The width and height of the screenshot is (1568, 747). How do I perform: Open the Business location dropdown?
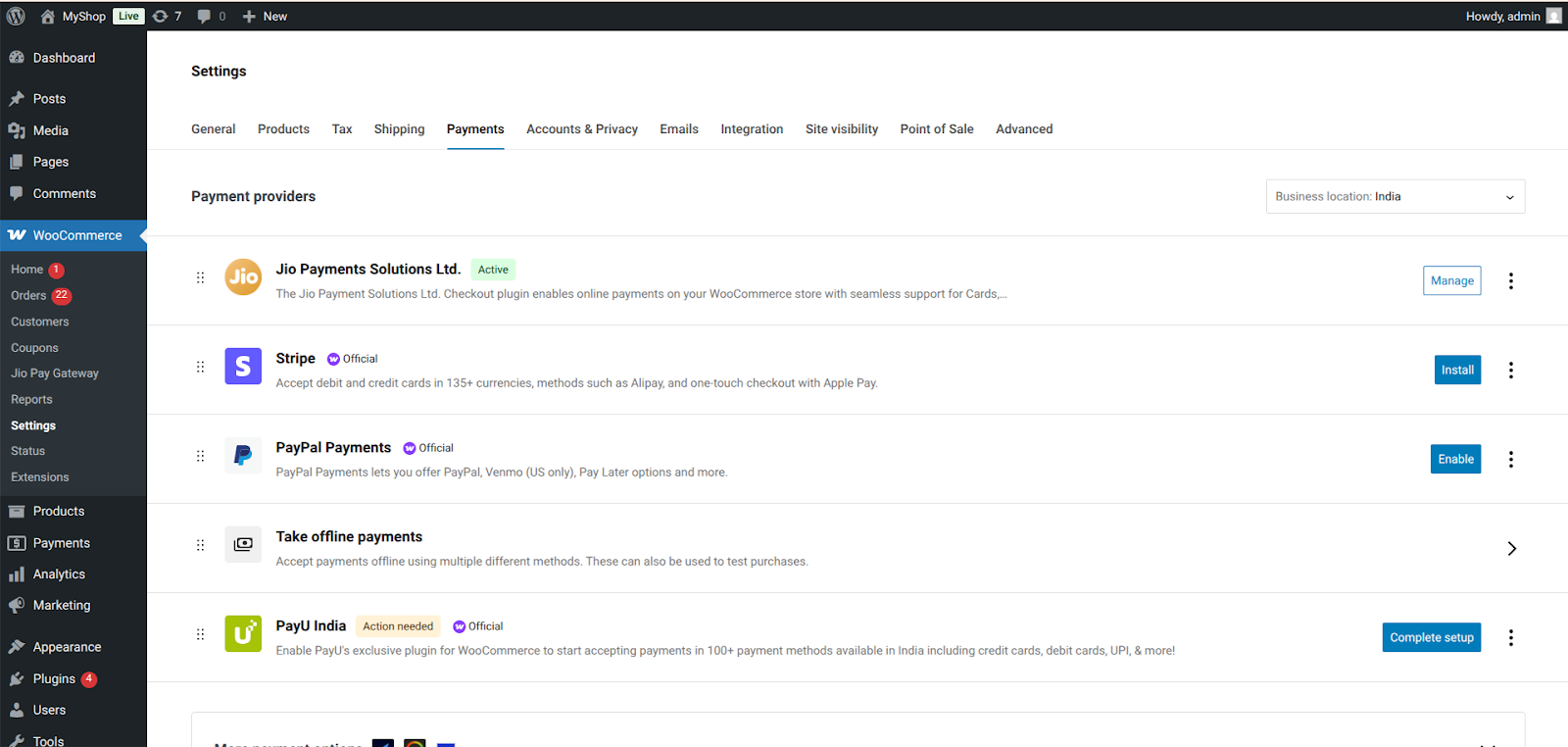(1396, 197)
